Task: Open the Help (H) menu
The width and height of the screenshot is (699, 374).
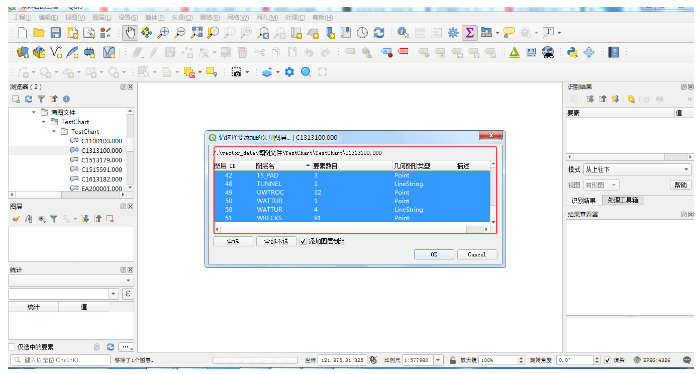Action: pos(322,17)
